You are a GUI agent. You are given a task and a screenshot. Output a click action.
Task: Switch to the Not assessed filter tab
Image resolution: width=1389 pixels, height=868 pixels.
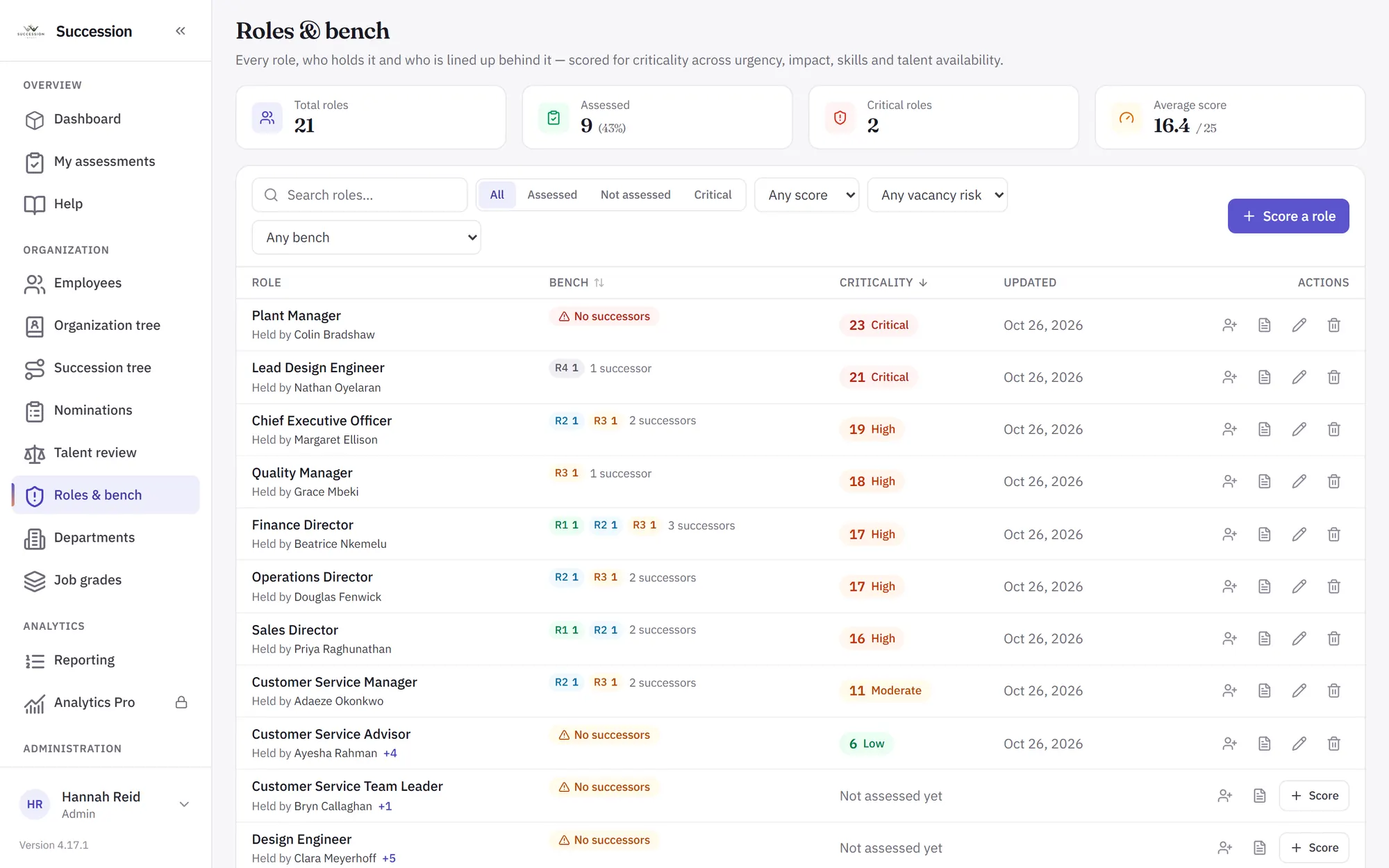click(x=635, y=195)
